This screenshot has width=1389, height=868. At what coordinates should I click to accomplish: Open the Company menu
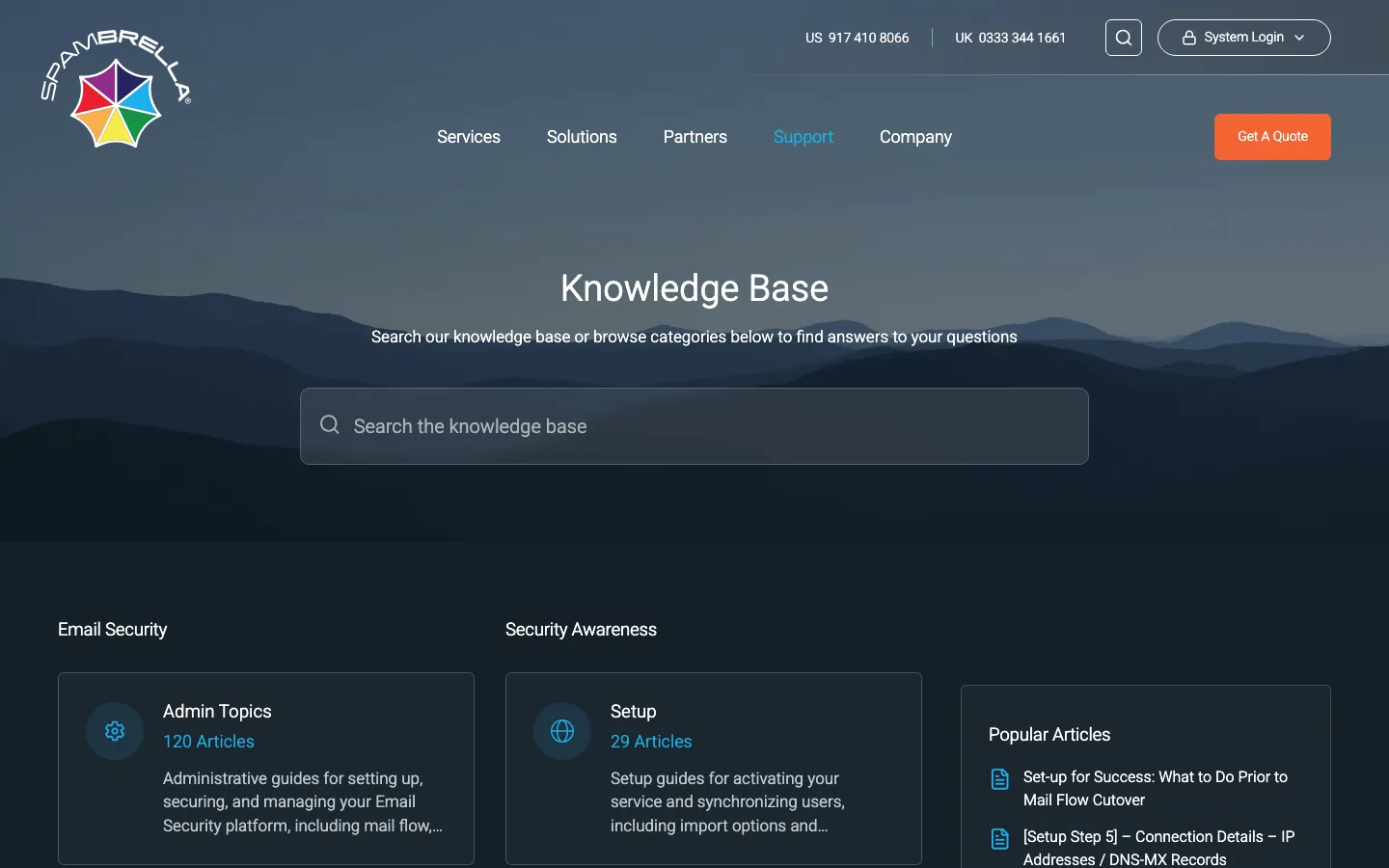[915, 137]
